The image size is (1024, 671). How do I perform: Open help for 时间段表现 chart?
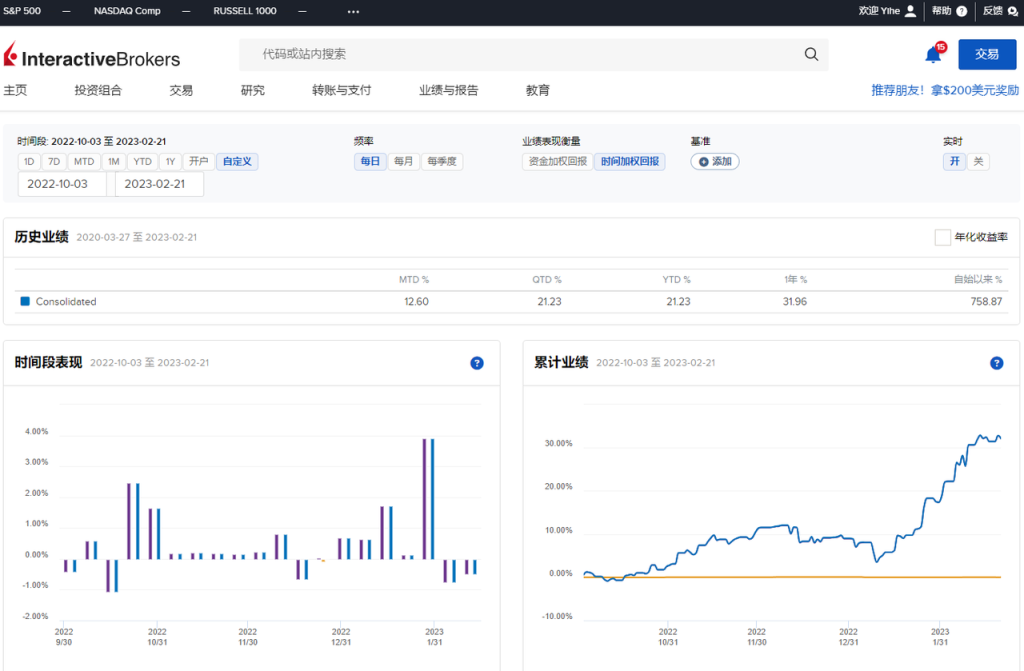[x=477, y=363]
